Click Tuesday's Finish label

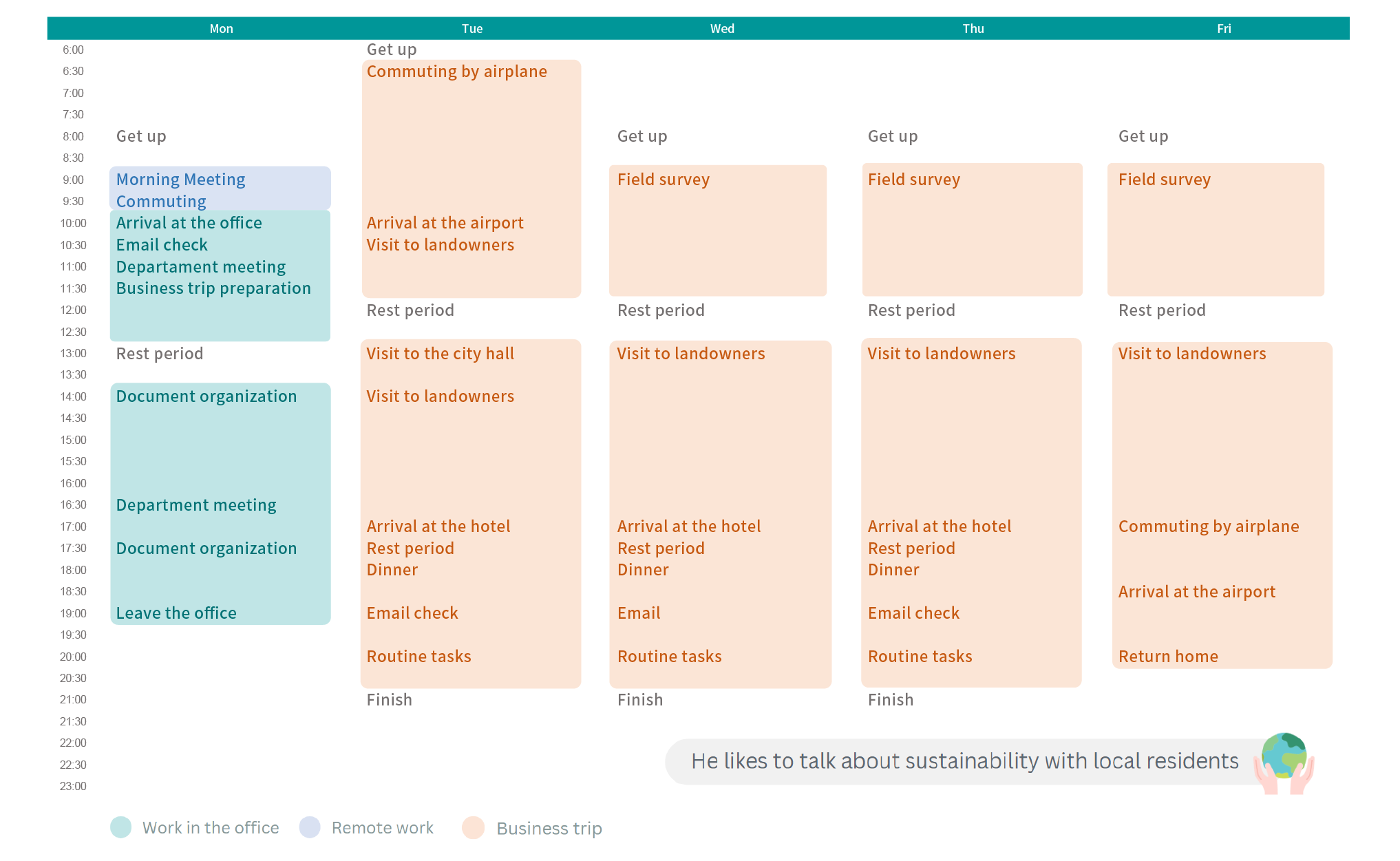pos(390,700)
